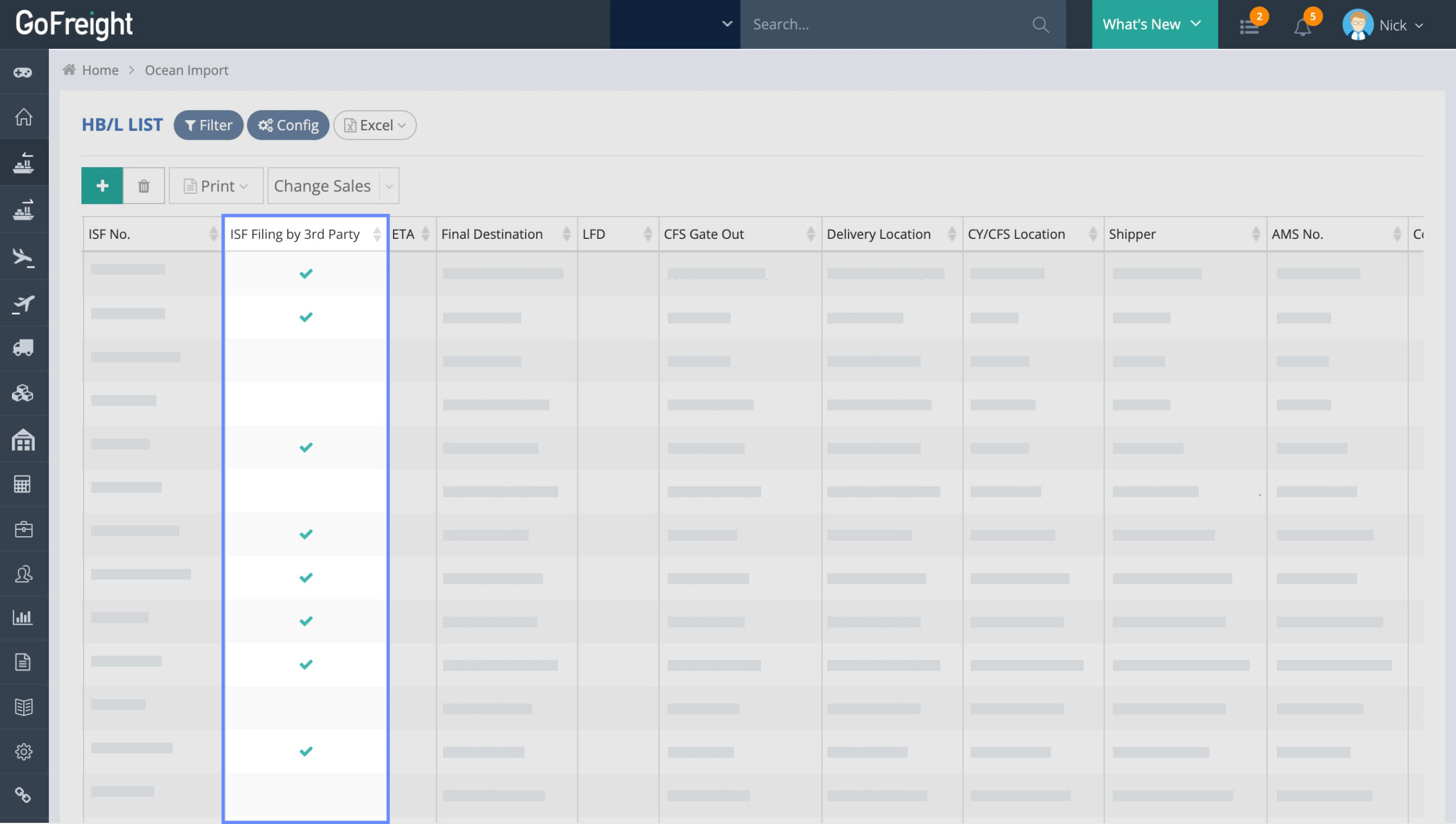This screenshot has width=1456, height=824.
Task: Toggle first row ISF Filing checkmark
Action: tap(306, 274)
